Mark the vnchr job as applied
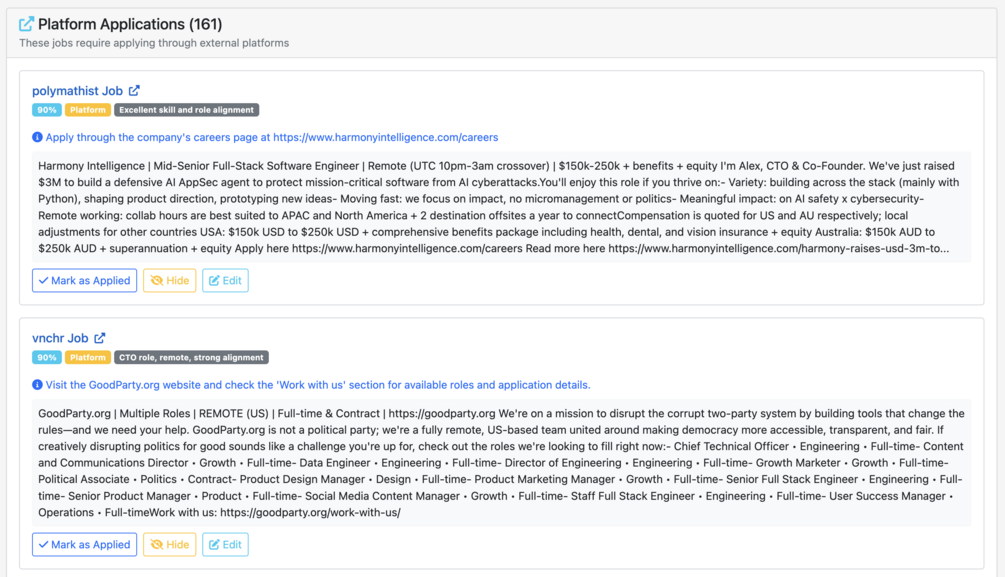This screenshot has width=1005, height=577. tap(84, 545)
